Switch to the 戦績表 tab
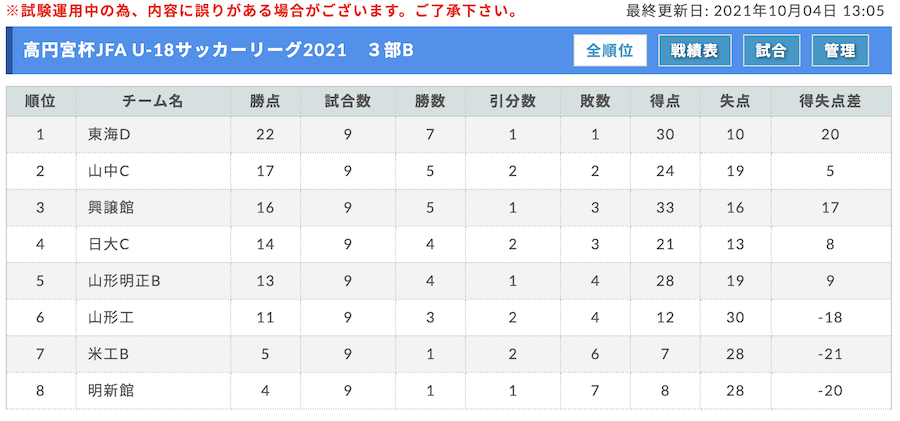Screen dimensions: 900x421 point(695,51)
